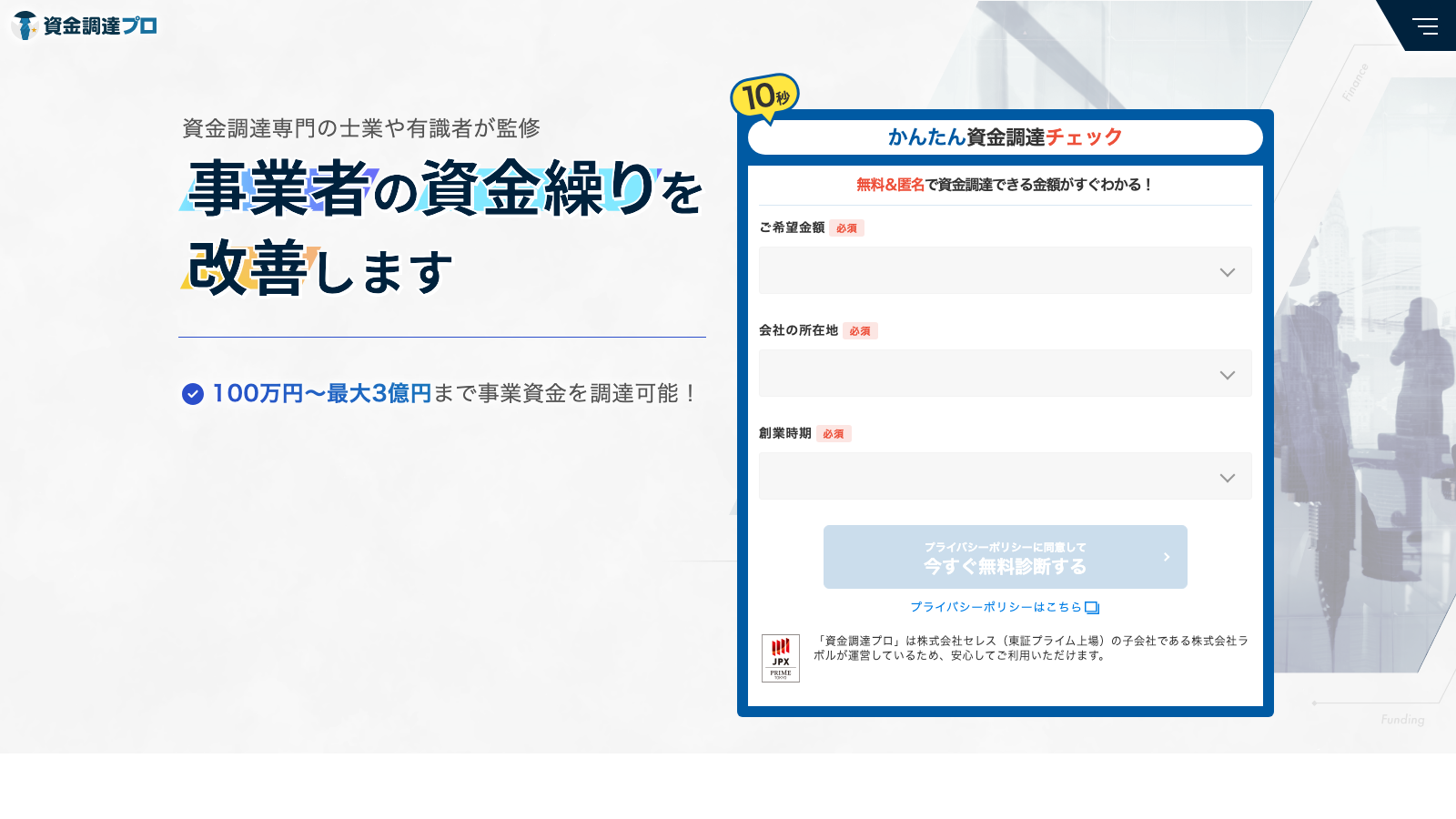This screenshot has height=819, width=1456.
Task: Click external-link icon after プライバシーポリシーはこちら
Action: (x=1092, y=608)
